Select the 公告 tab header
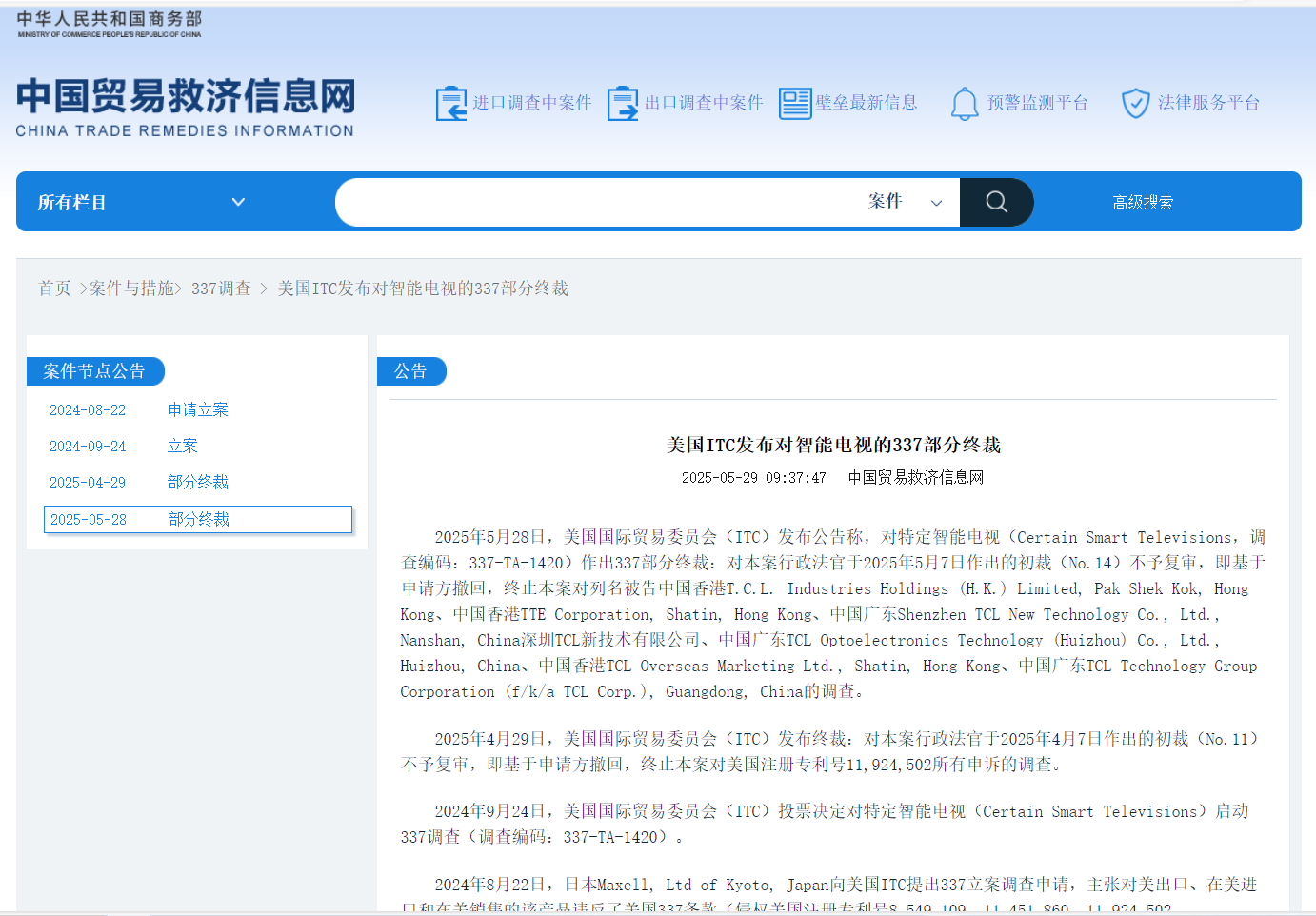The image size is (1316, 916). click(411, 371)
